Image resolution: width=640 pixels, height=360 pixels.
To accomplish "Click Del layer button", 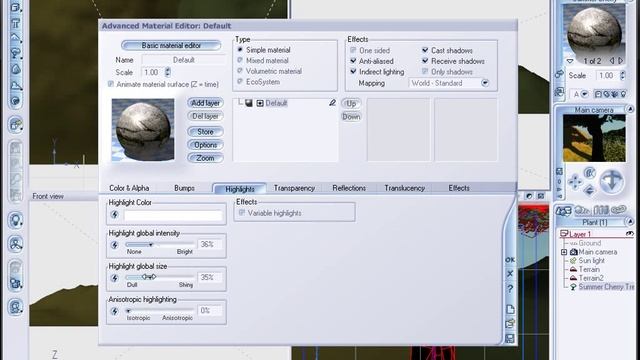I will [205, 116].
